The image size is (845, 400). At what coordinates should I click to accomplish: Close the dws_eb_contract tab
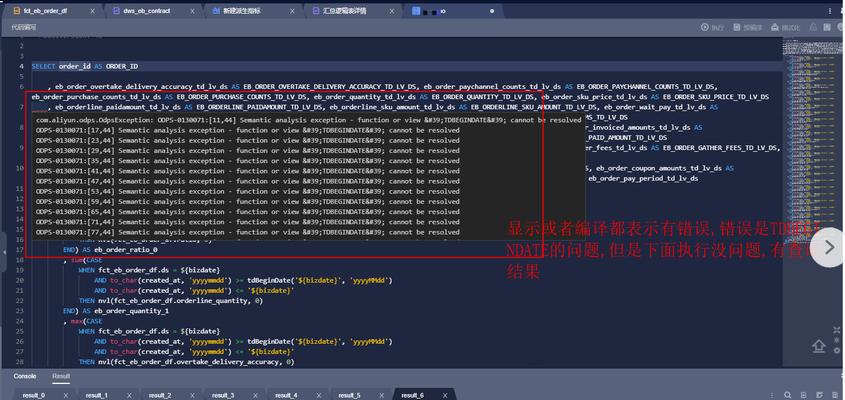(x=193, y=11)
